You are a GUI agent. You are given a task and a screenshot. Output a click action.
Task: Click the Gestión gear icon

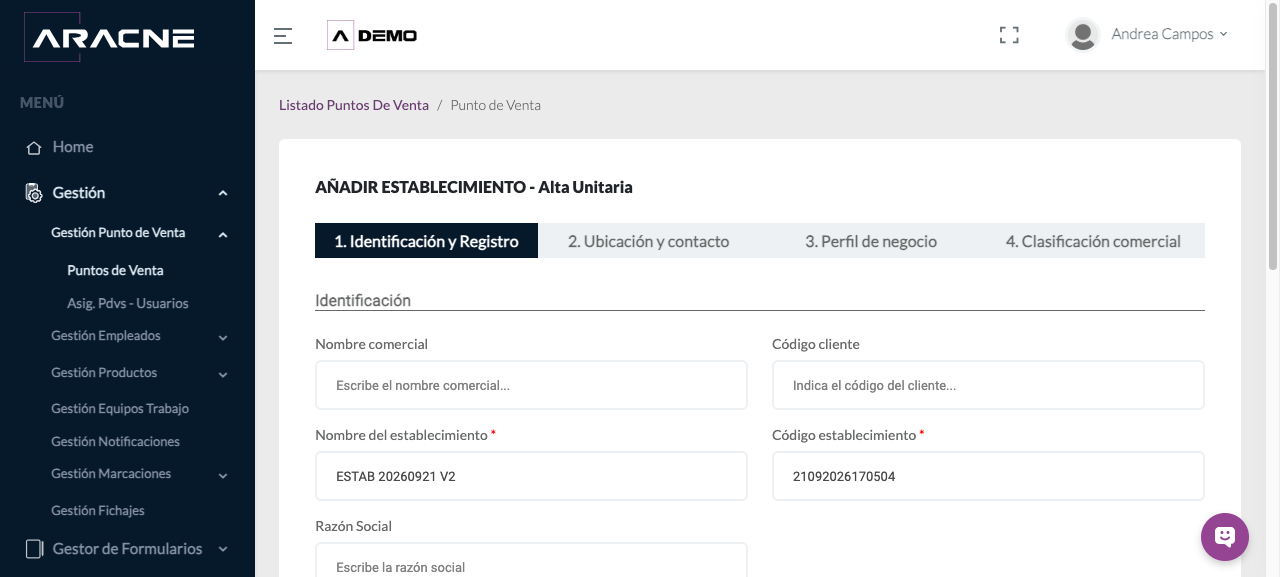[34, 193]
